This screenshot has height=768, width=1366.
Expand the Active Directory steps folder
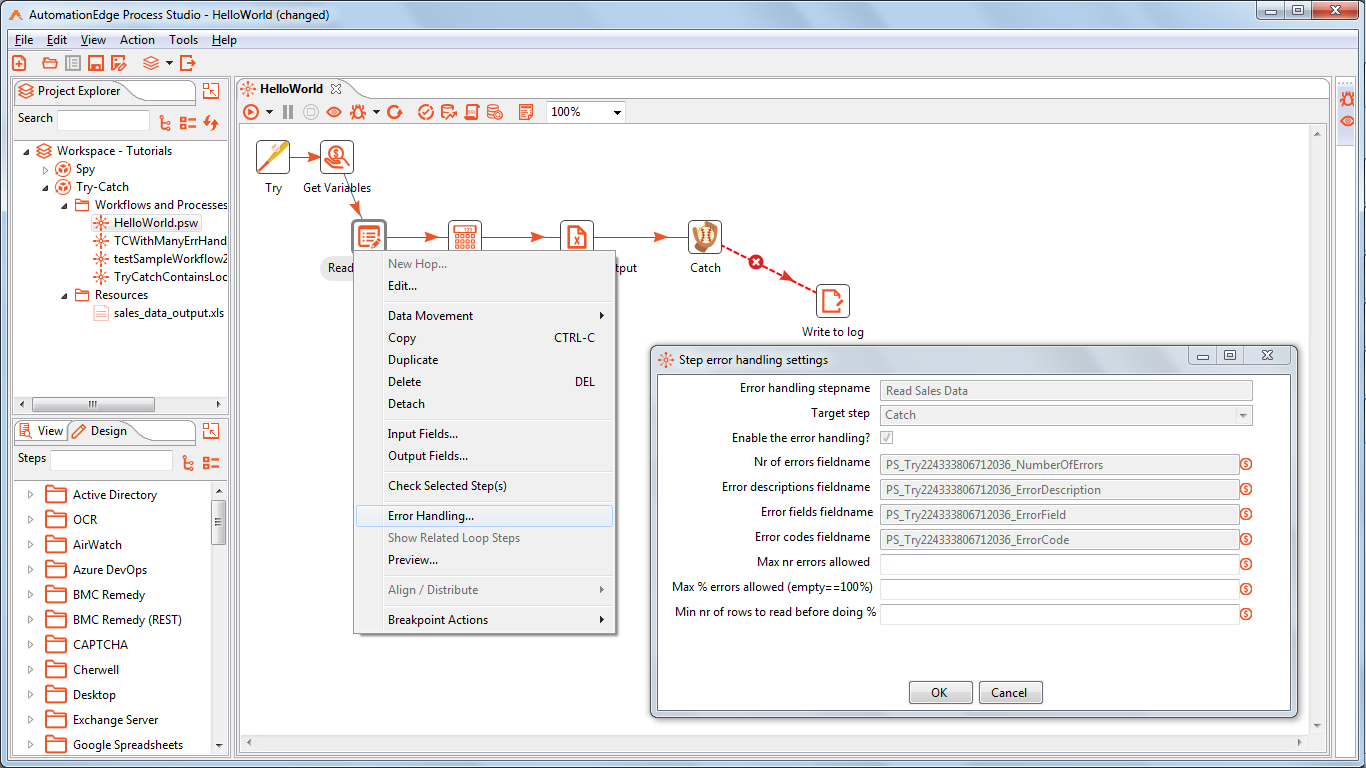tap(31, 495)
